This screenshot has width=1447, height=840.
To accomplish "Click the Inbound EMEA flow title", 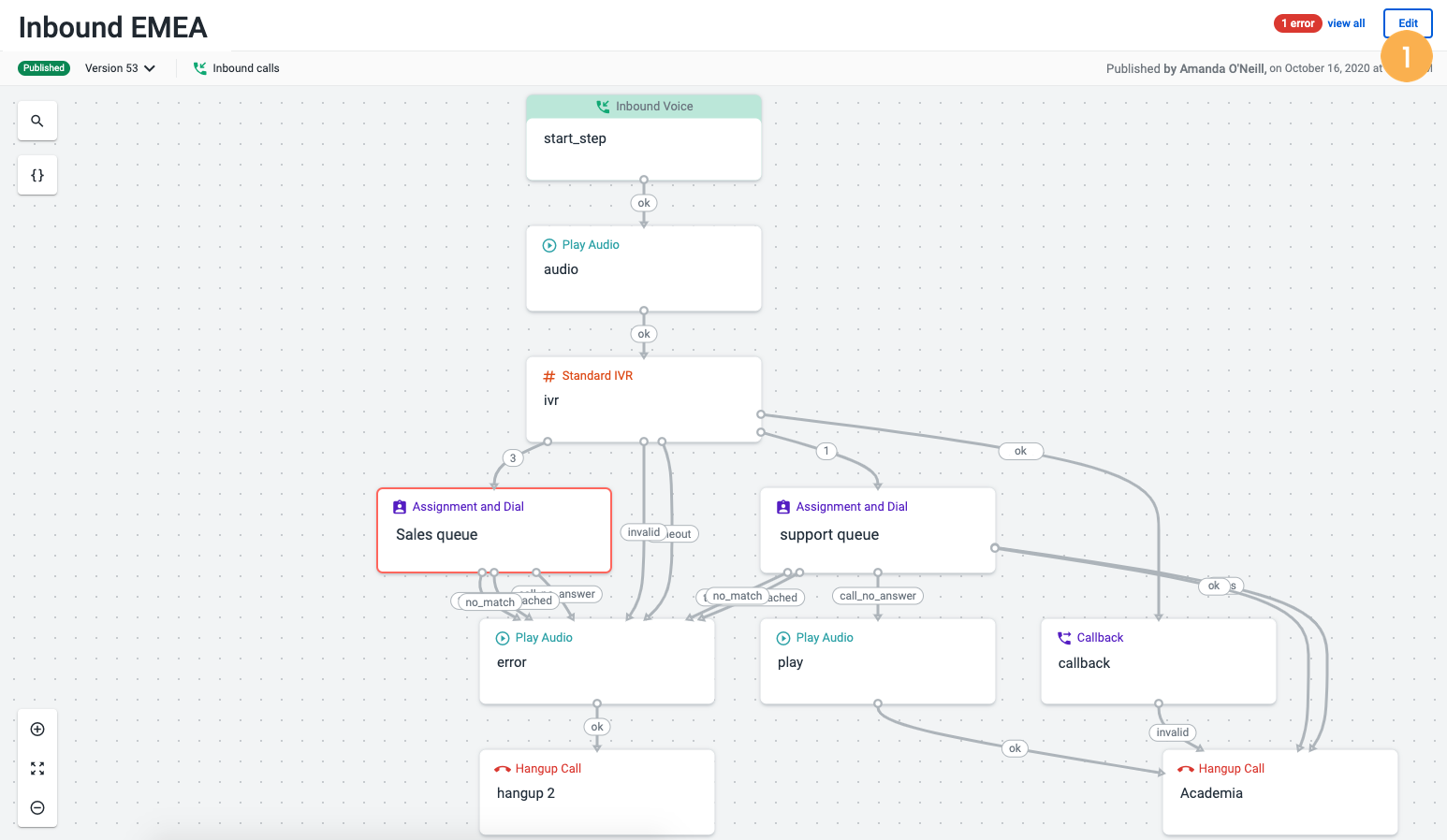I will (x=113, y=27).
